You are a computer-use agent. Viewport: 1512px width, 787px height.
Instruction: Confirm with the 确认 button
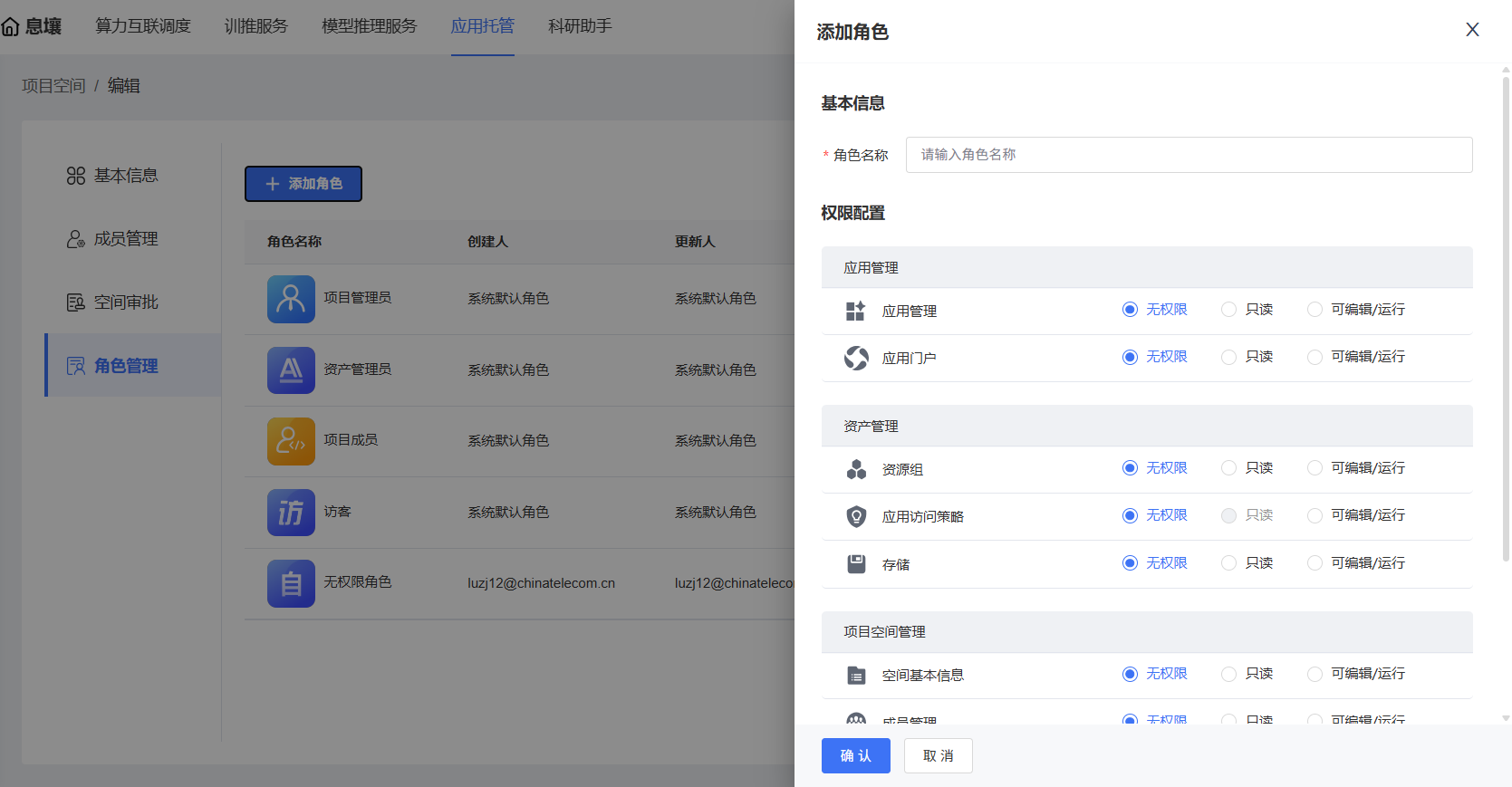855,755
